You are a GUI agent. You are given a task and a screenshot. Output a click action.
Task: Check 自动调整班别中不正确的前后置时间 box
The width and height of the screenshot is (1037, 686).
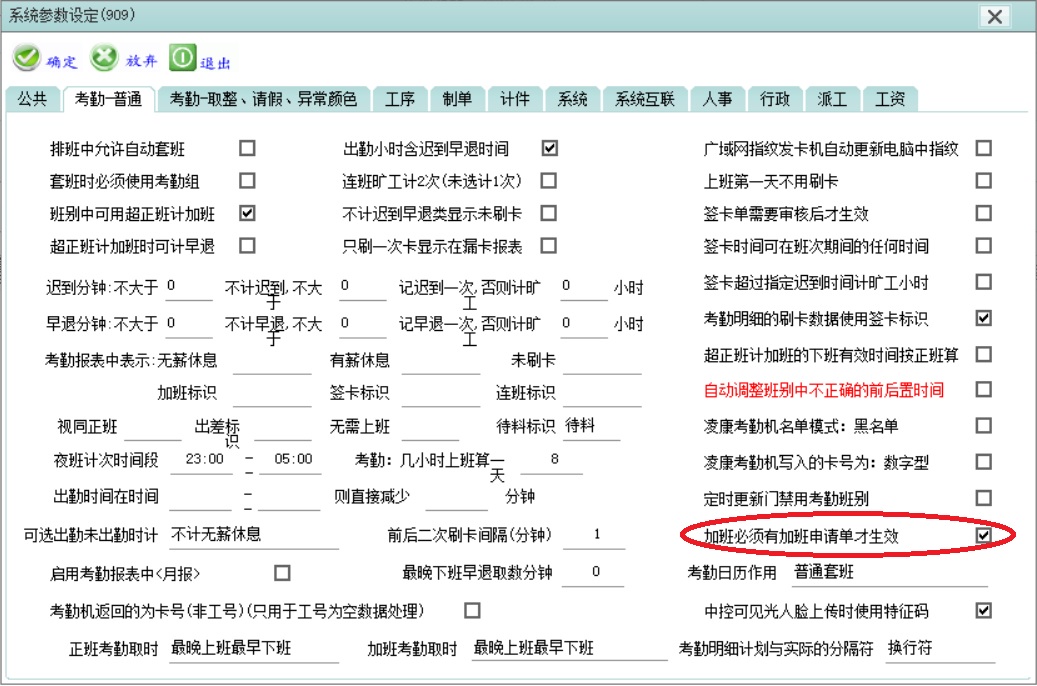pos(984,389)
